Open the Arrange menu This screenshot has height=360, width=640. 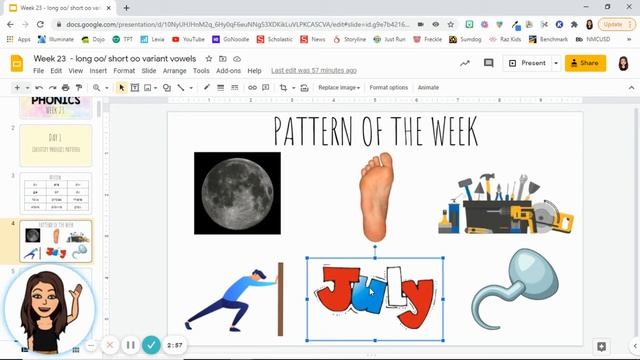(x=174, y=71)
